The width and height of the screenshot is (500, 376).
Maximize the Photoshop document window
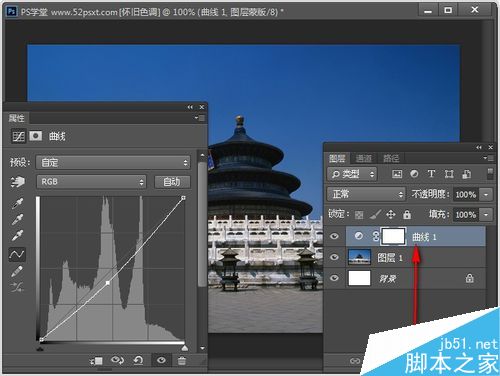[x=448, y=10]
